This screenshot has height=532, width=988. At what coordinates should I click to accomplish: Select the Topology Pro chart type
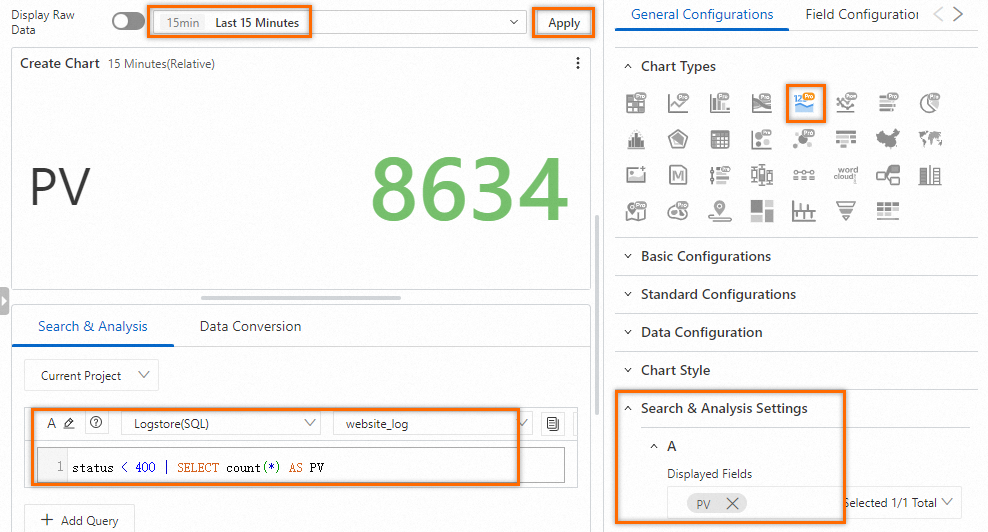pyautogui.click(x=804, y=139)
